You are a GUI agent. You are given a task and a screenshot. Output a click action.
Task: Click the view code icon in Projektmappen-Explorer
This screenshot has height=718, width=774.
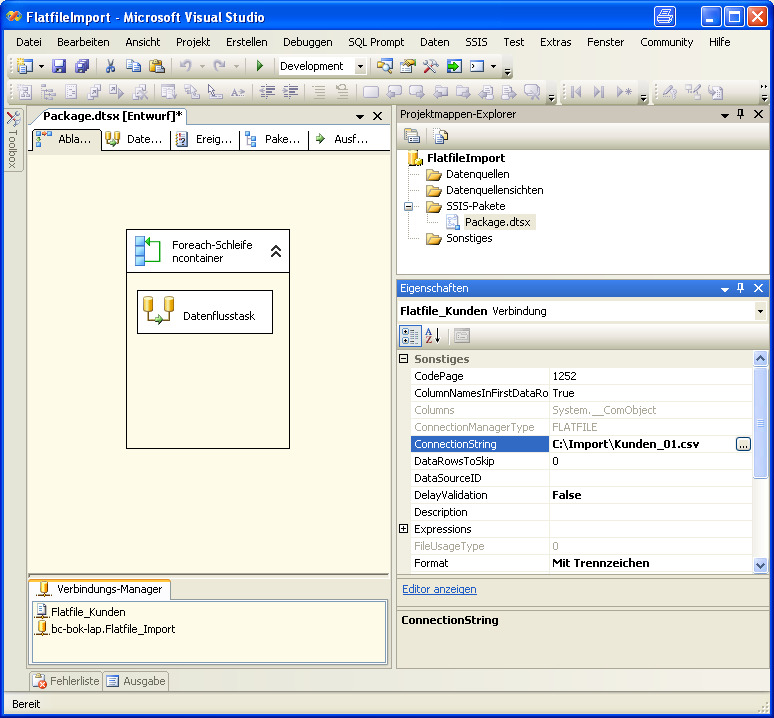440,135
